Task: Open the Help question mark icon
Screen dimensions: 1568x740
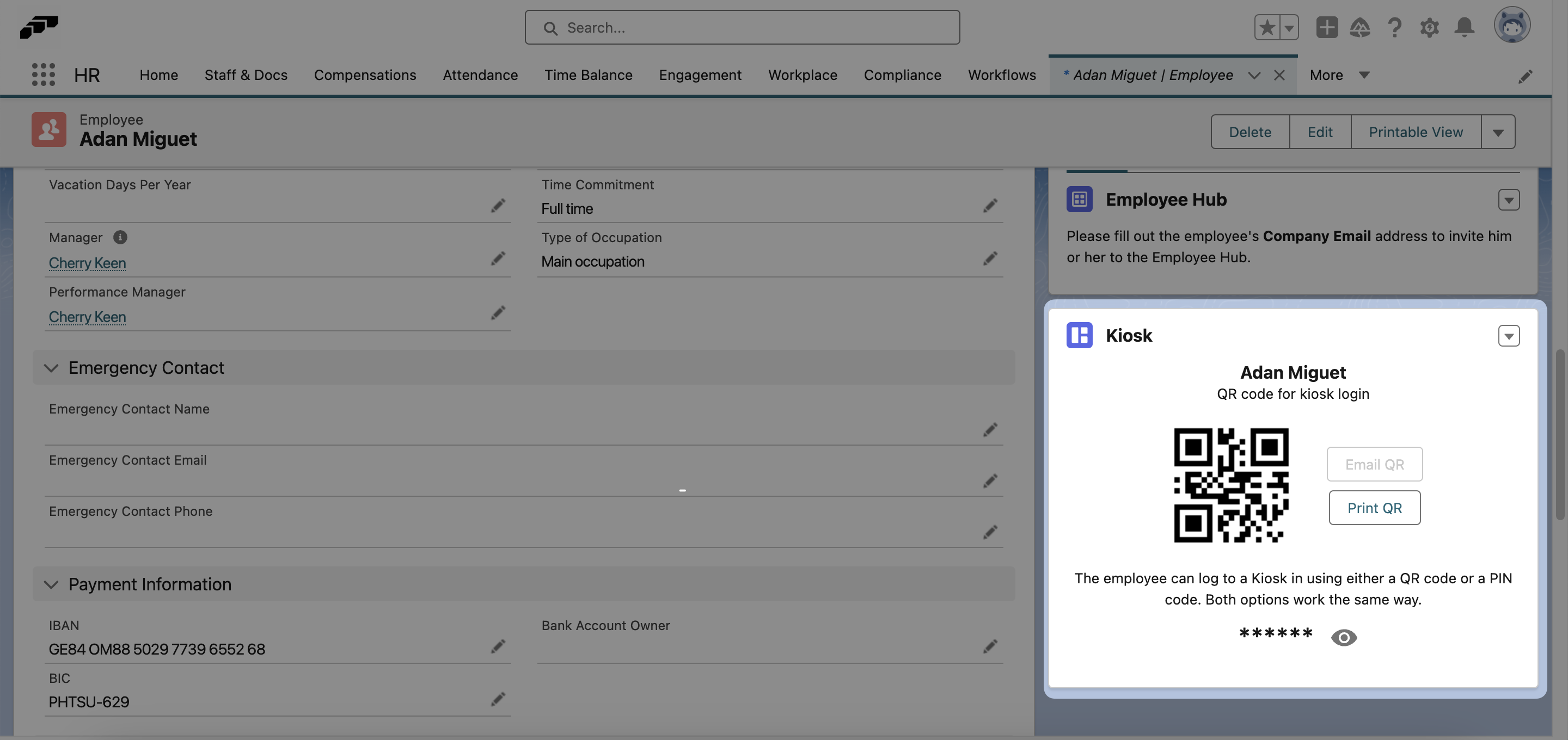Action: click(x=1394, y=27)
